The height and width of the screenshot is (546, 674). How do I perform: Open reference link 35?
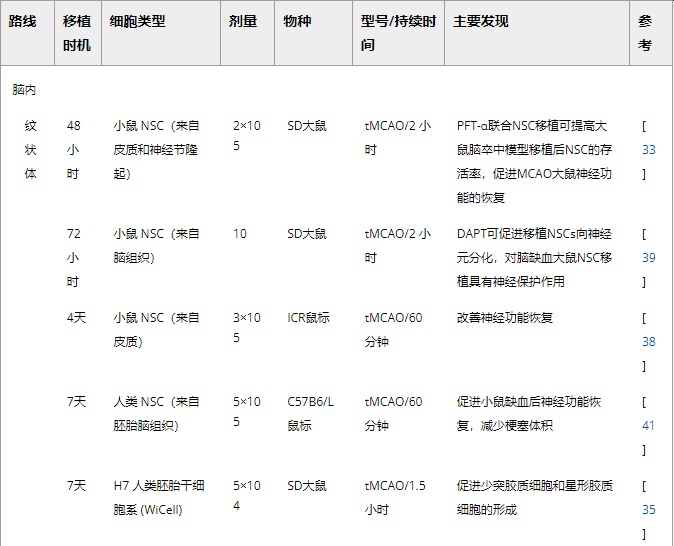(648, 509)
